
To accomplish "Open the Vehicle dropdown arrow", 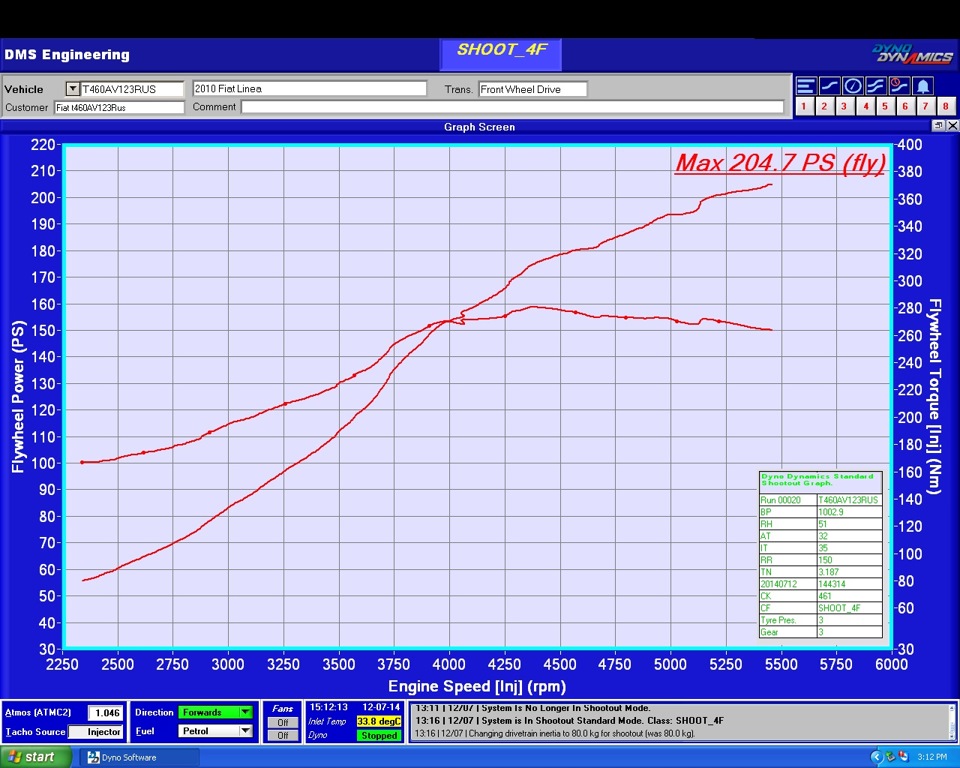I will [72, 89].
